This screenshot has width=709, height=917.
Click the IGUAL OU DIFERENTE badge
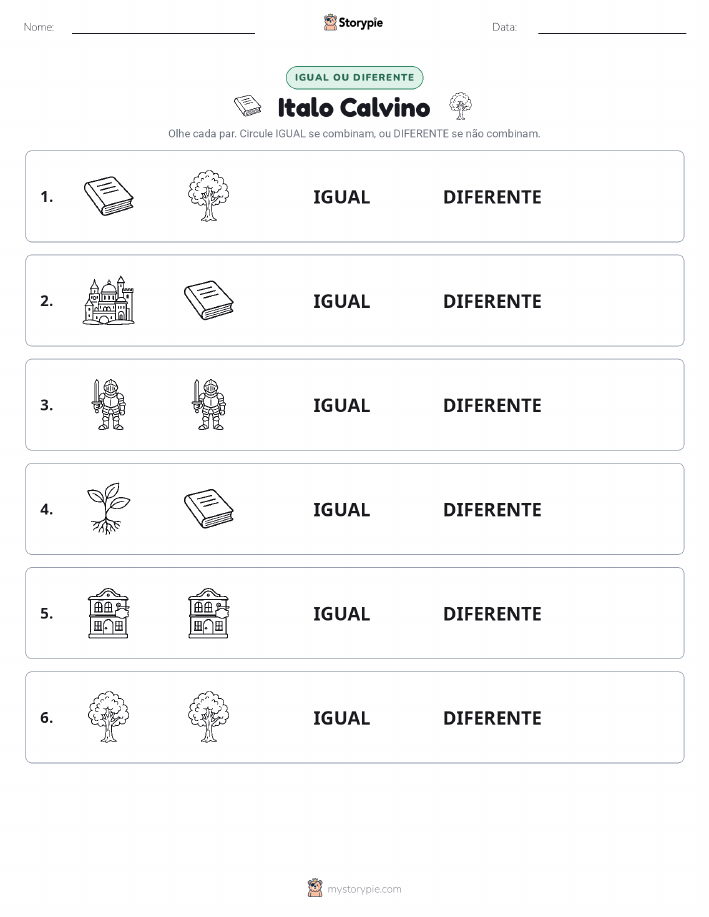pos(354,77)
